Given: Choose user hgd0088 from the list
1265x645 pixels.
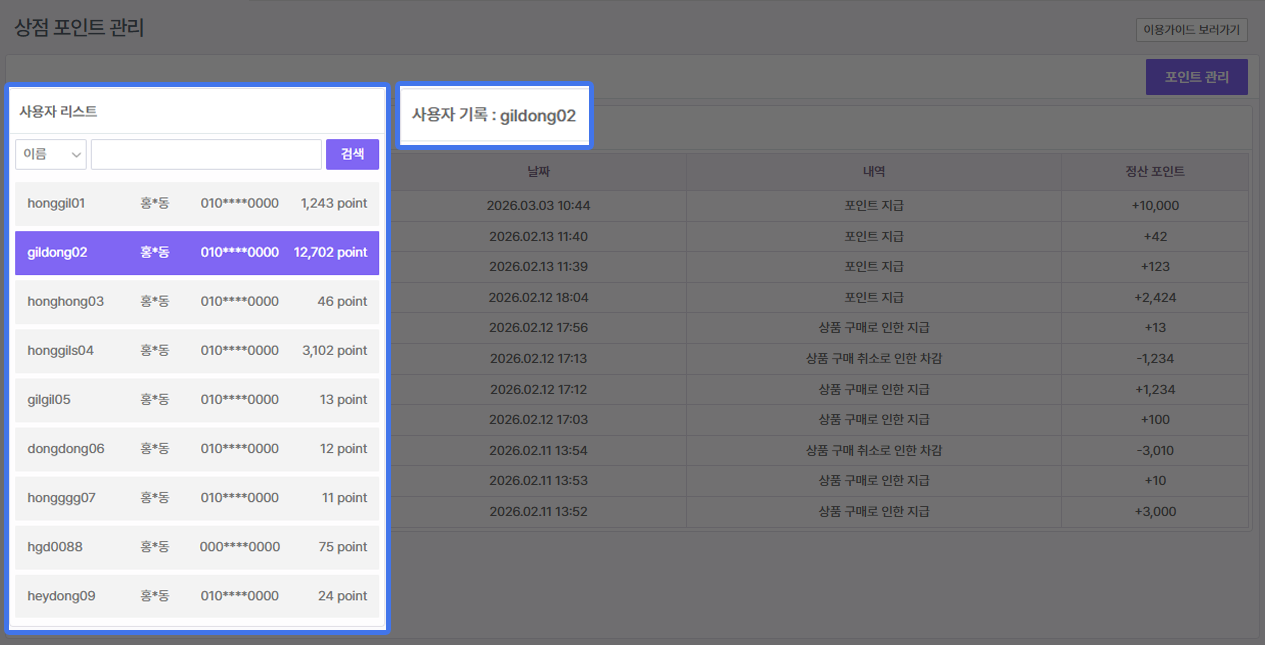Looking at the screenshot, I should click(x=197, y=546).
